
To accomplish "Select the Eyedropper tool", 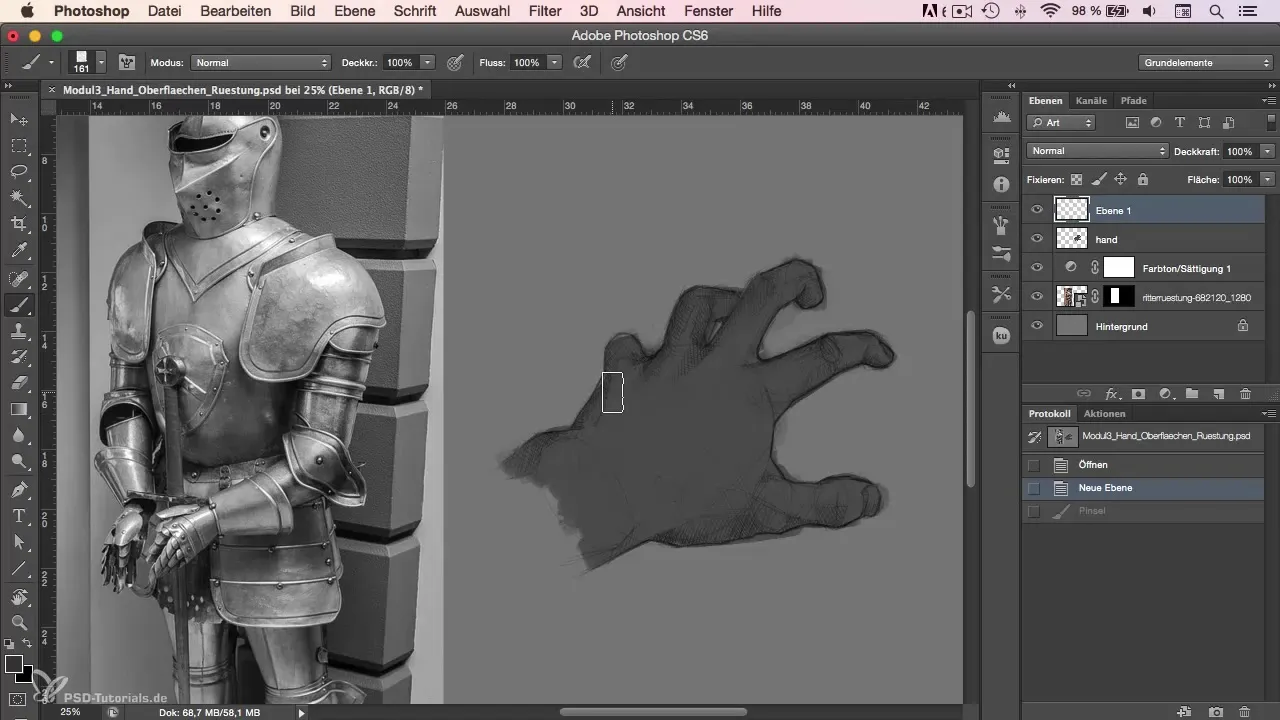I will coord(19,250).
